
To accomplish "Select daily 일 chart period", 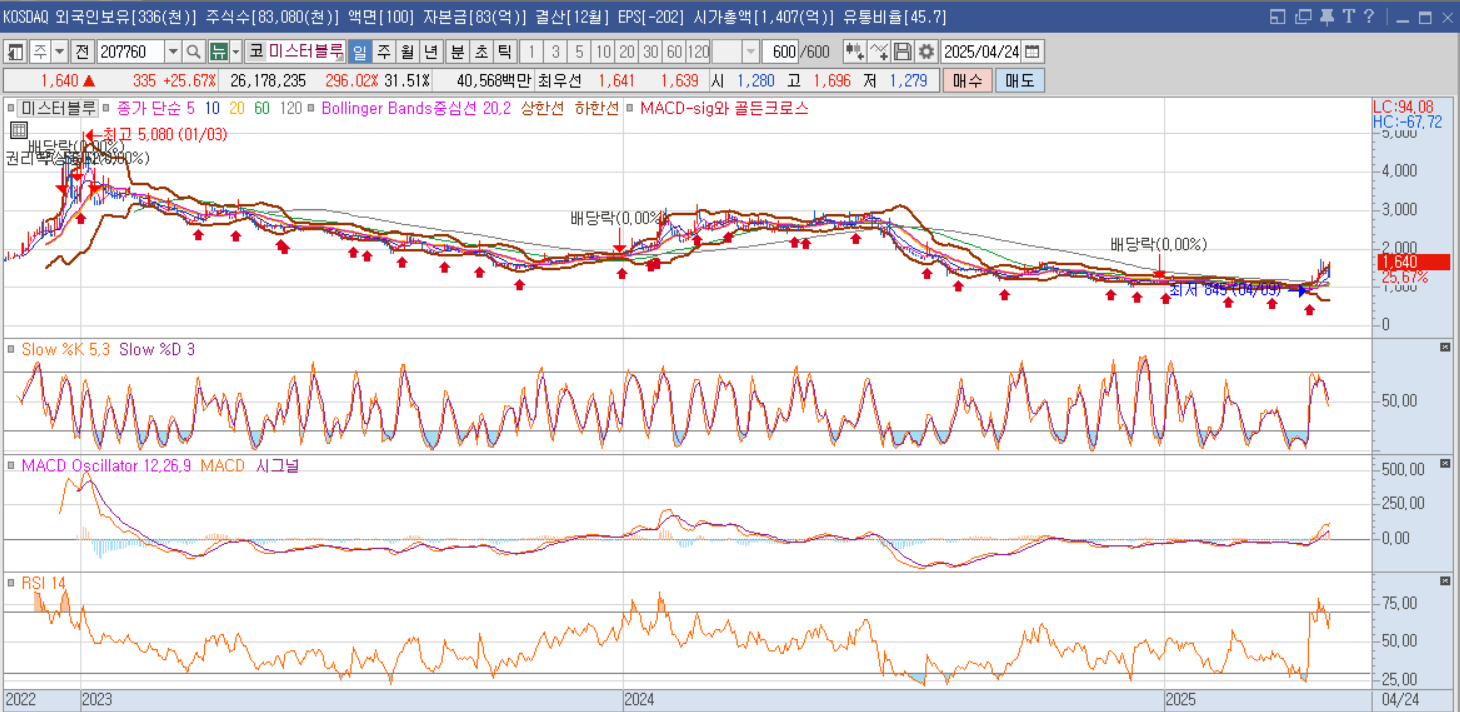I will (360, 52).
